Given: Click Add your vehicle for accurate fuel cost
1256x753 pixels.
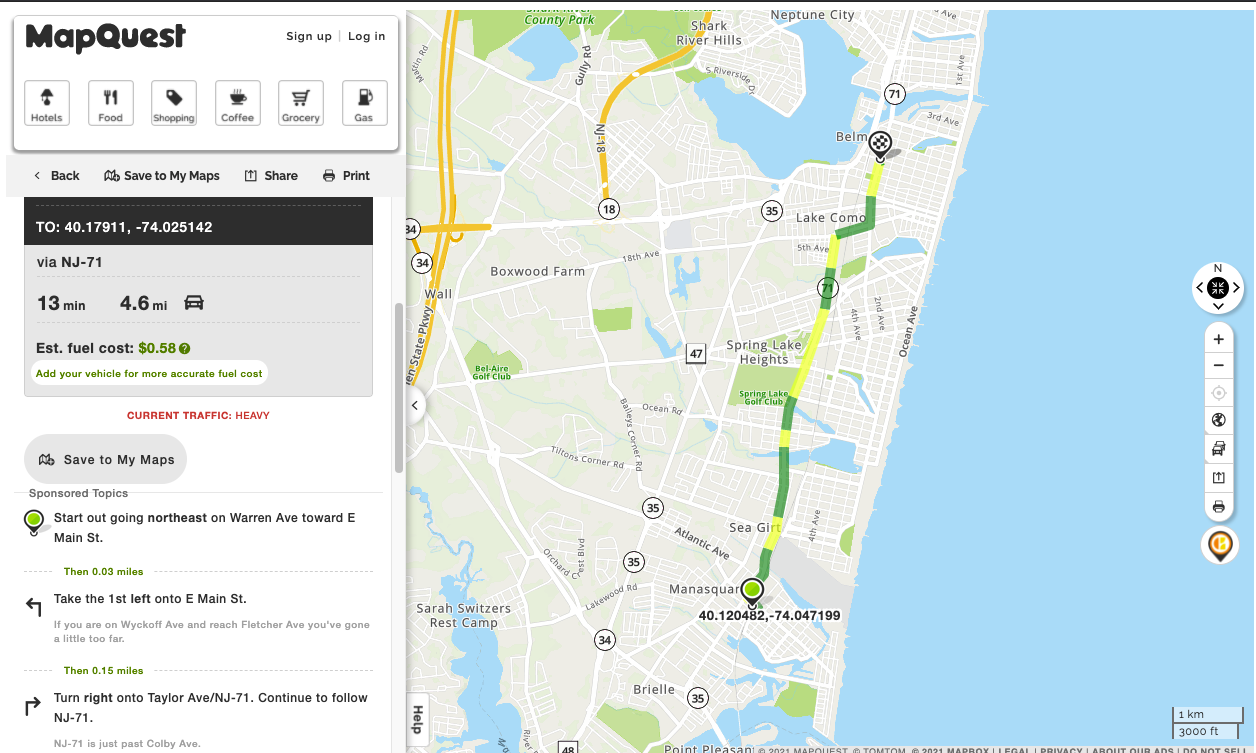Looking at the screenshot, I should [149, 373].
